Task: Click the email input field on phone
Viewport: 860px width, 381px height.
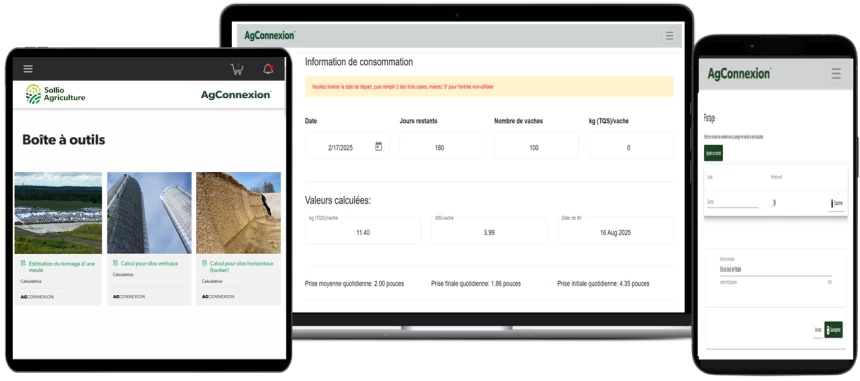Action: [x=733, y=202]
